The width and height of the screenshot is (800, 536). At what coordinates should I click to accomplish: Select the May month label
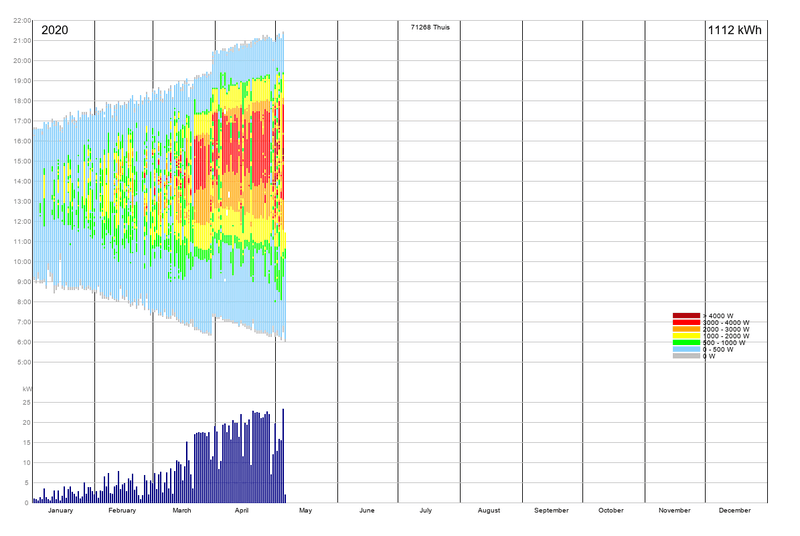305,510
